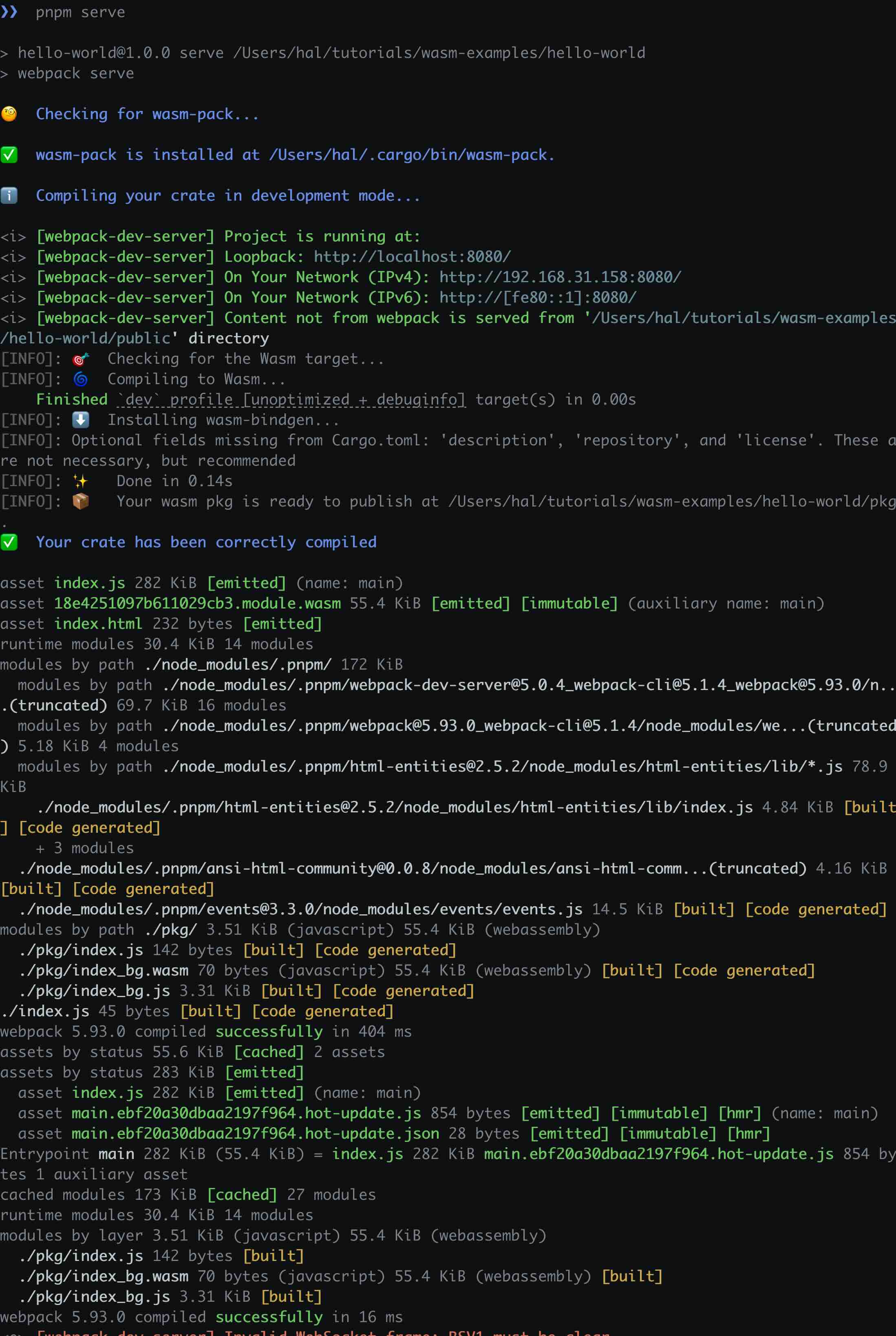896x1336 pixels.
Task: Click './pkg/index_bg.js 3.31 KiB [built] [code generated]' entry
Action: (x=246, y=991)
